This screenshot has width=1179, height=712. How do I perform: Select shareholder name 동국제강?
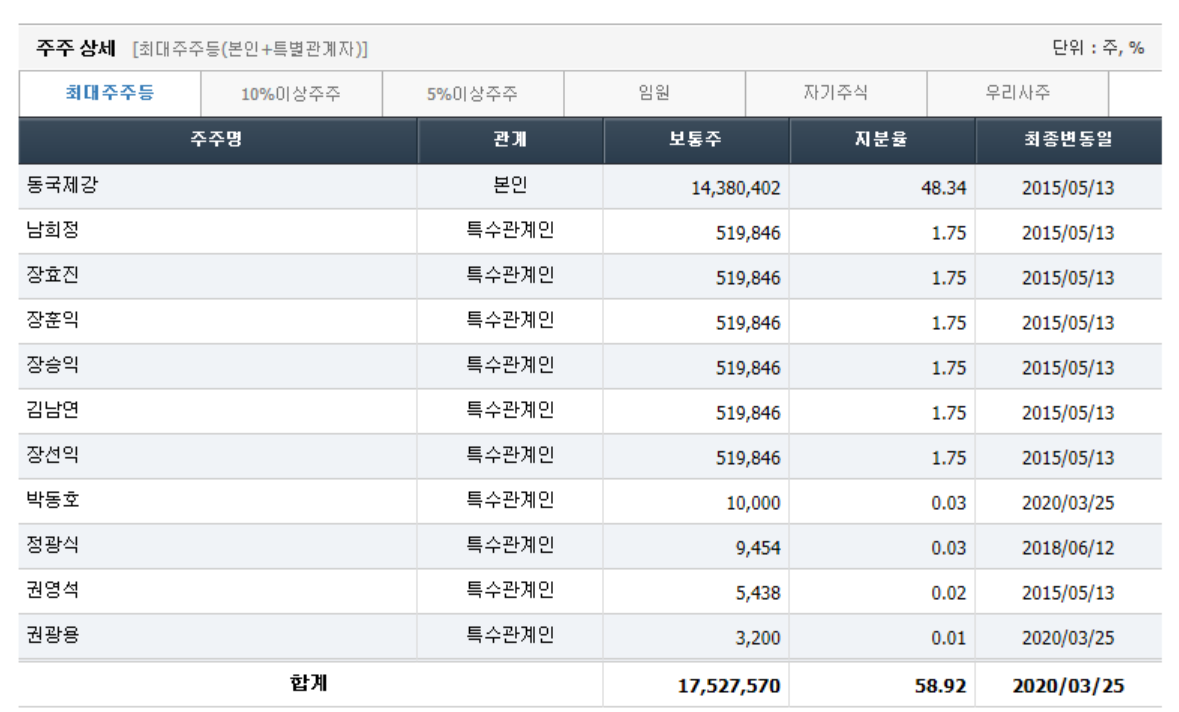[62, 186]
